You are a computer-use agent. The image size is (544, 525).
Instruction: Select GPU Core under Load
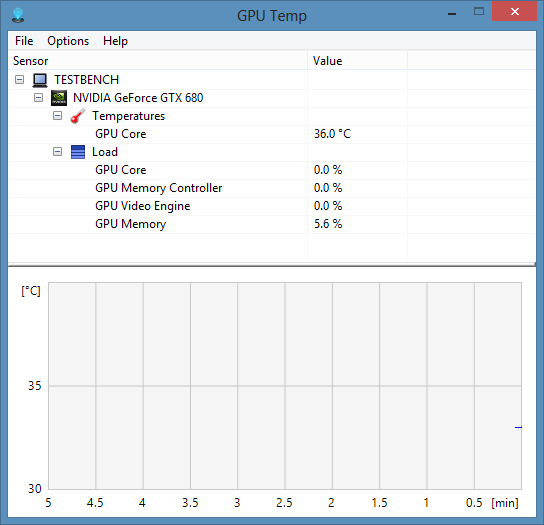(121, 170)
